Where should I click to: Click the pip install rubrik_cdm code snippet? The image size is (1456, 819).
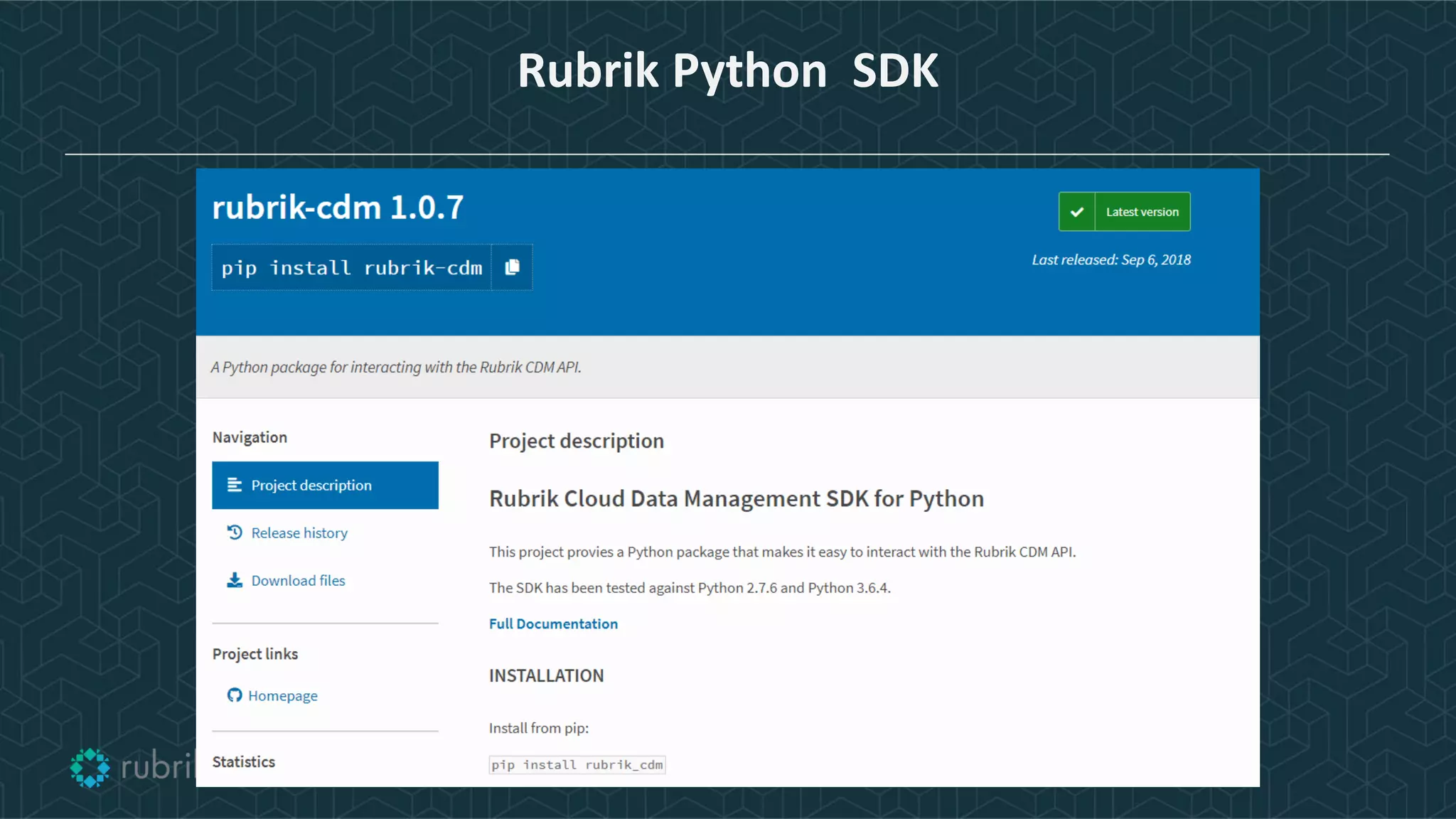tap(577, 765)
